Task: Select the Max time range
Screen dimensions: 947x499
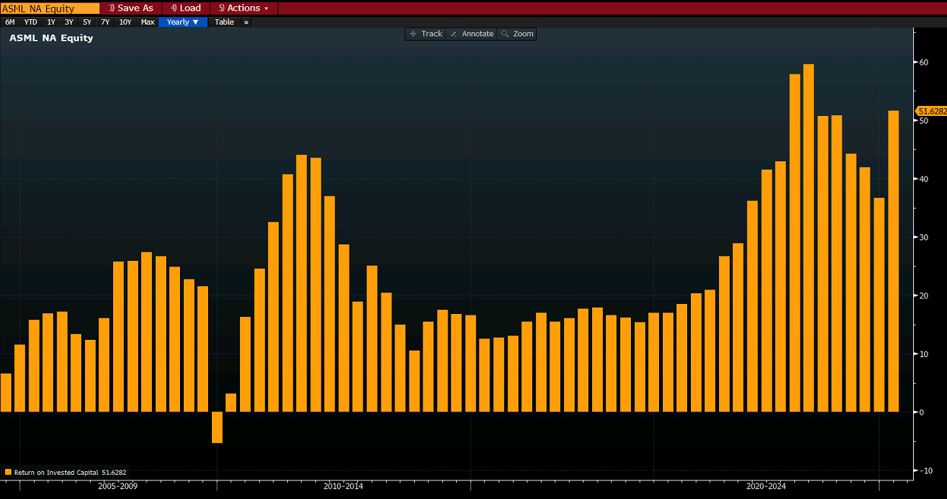Action: click(x=147, y=22)
